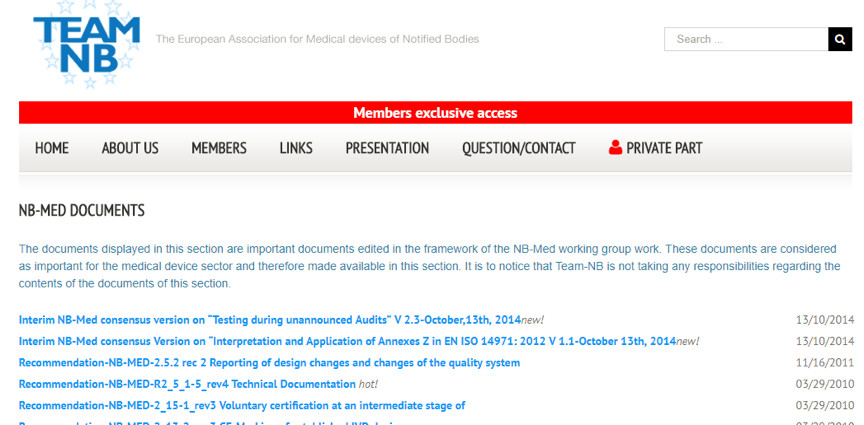The image size is (864, 425).
Task: Open the Home menu item
Action: (x=52, y=148)
